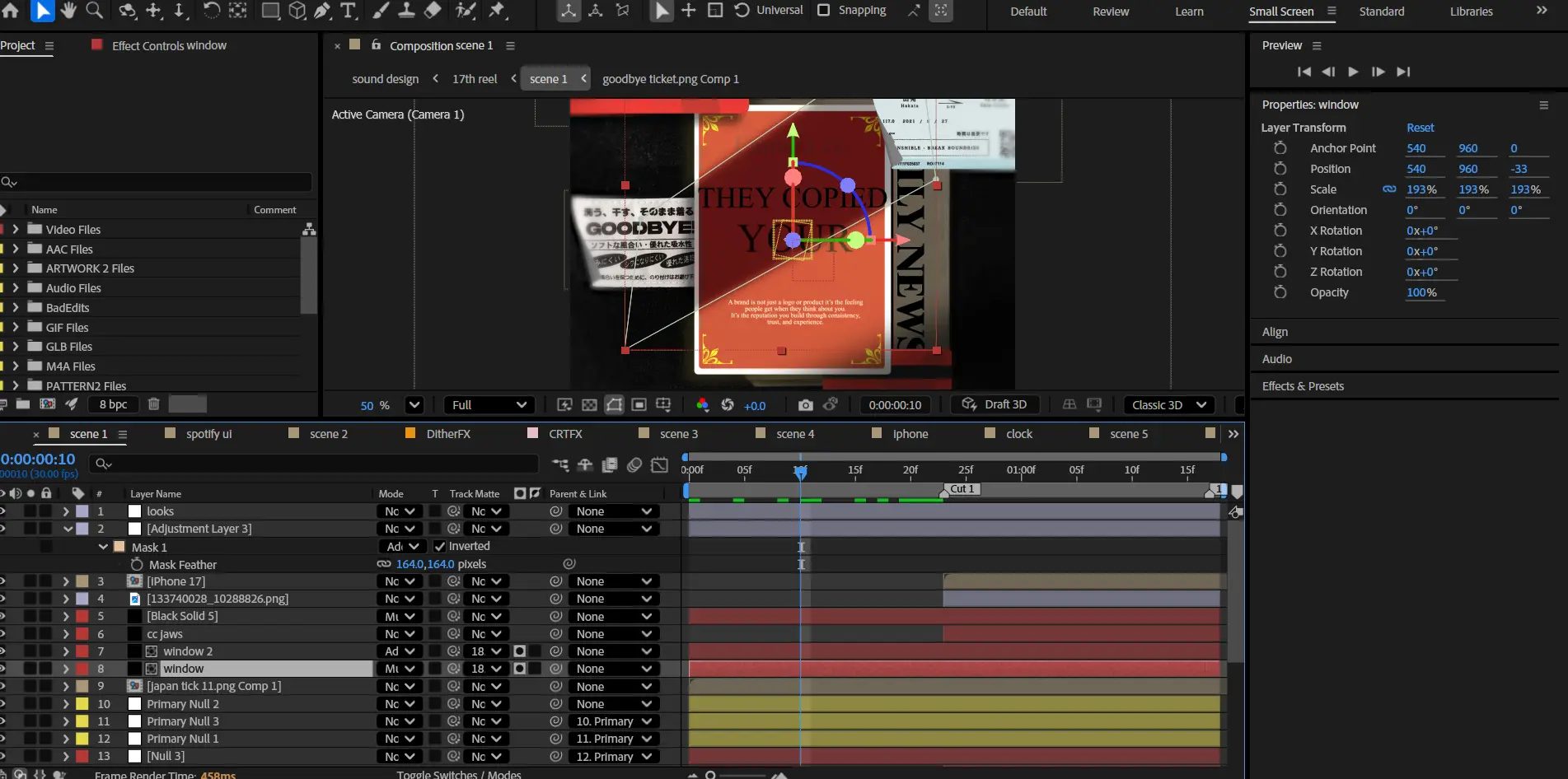Choose the Eraser tool

point(433,11)
